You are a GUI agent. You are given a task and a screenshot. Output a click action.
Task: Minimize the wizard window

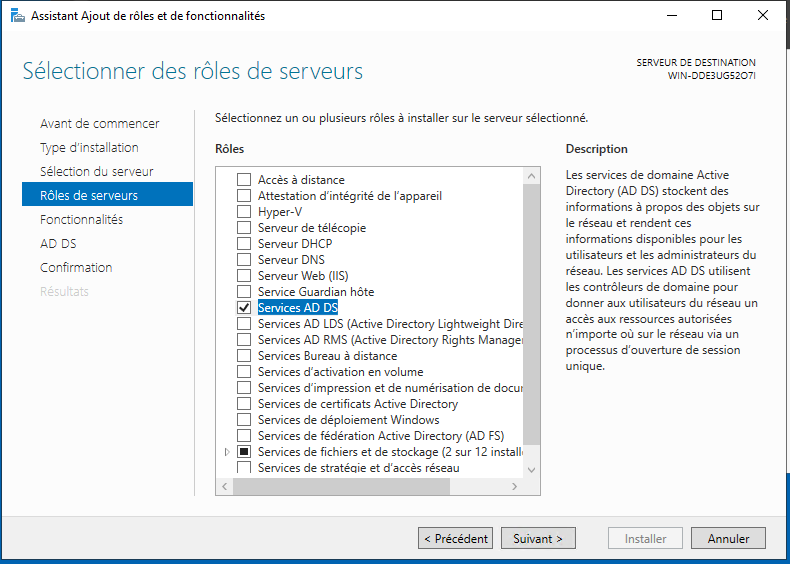672,16
